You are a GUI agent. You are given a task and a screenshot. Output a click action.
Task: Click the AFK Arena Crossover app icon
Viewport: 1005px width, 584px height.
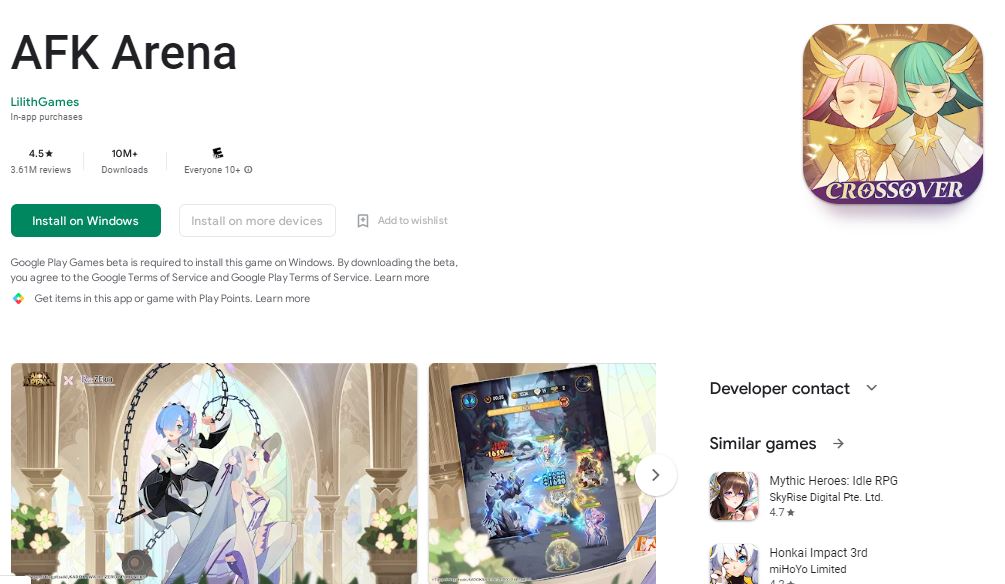click(x=892, y=114)
